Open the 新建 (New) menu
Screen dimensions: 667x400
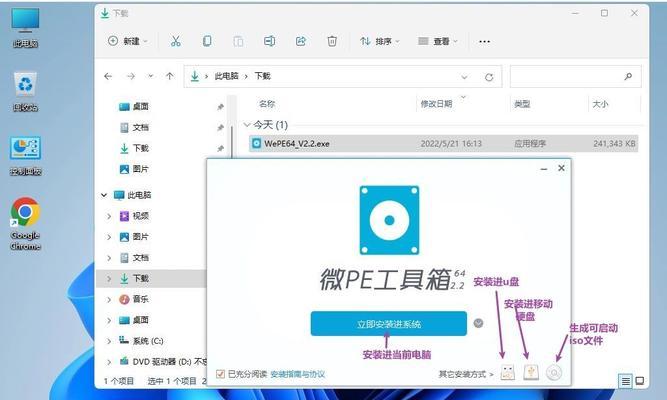click(128, 41)
